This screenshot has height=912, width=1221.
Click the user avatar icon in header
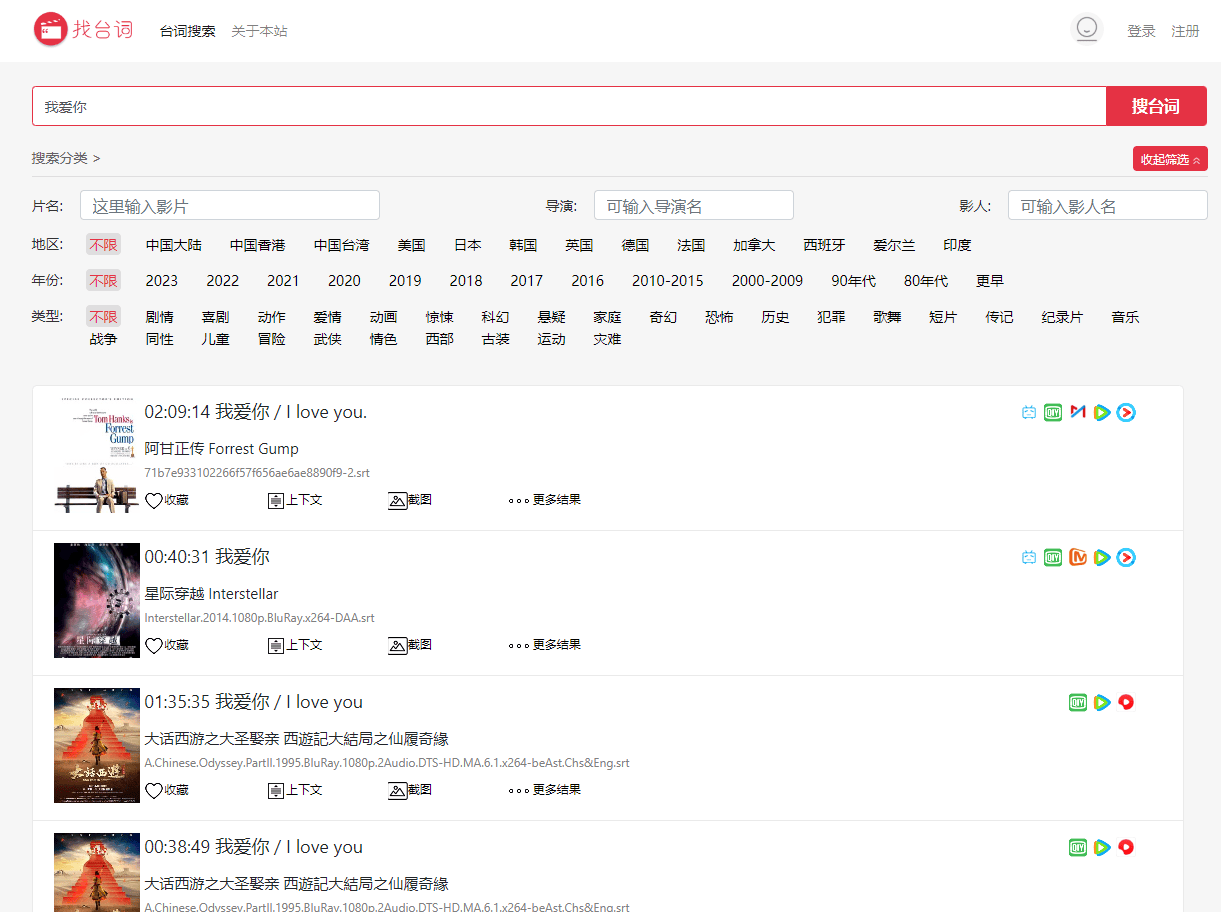click(1087, 29)
